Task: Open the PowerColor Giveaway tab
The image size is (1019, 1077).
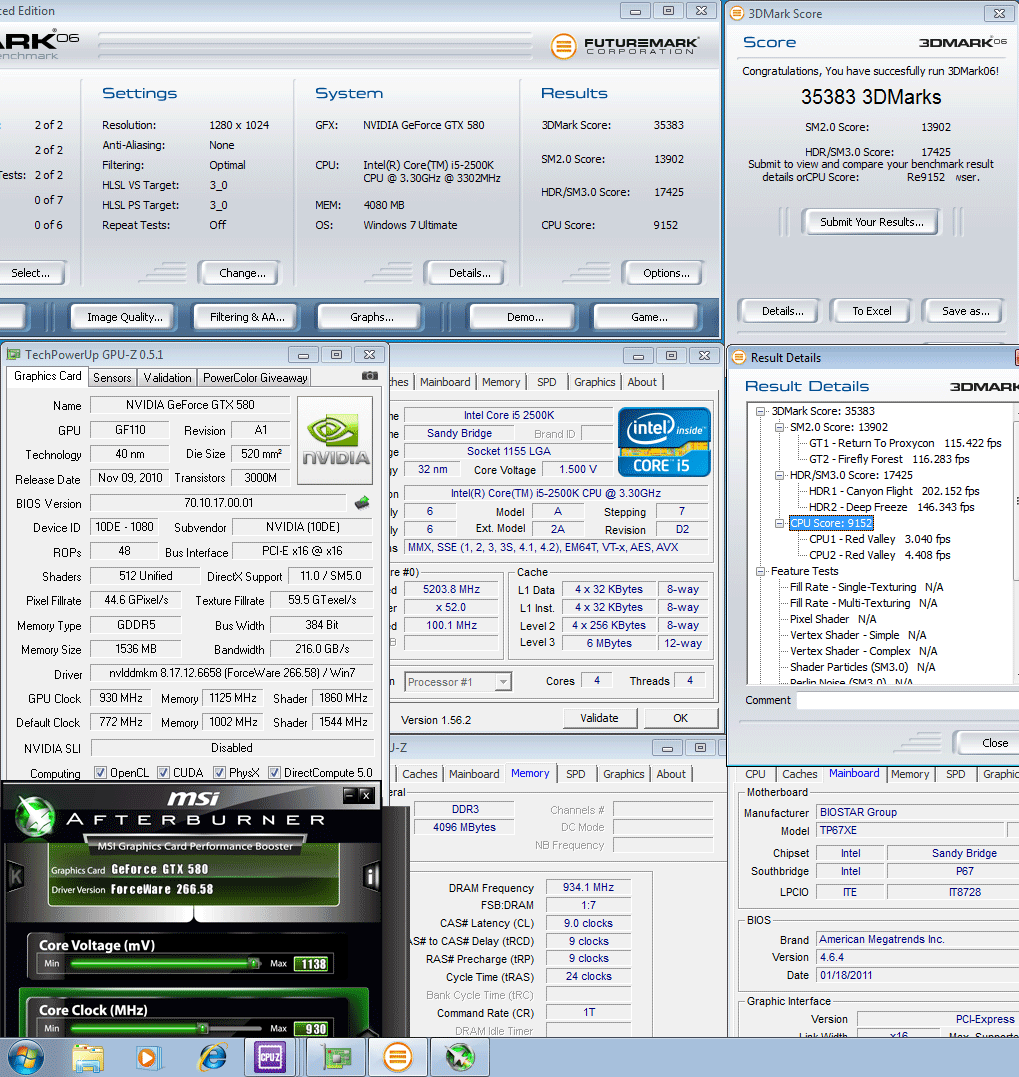Action: (x=255, y=378)
